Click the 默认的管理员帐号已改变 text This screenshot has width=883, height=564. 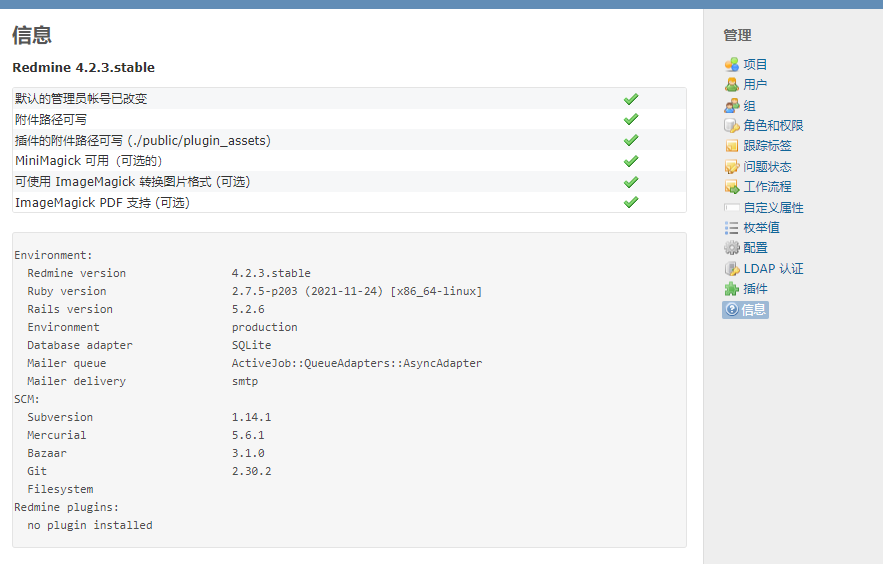tap(81, 99)
